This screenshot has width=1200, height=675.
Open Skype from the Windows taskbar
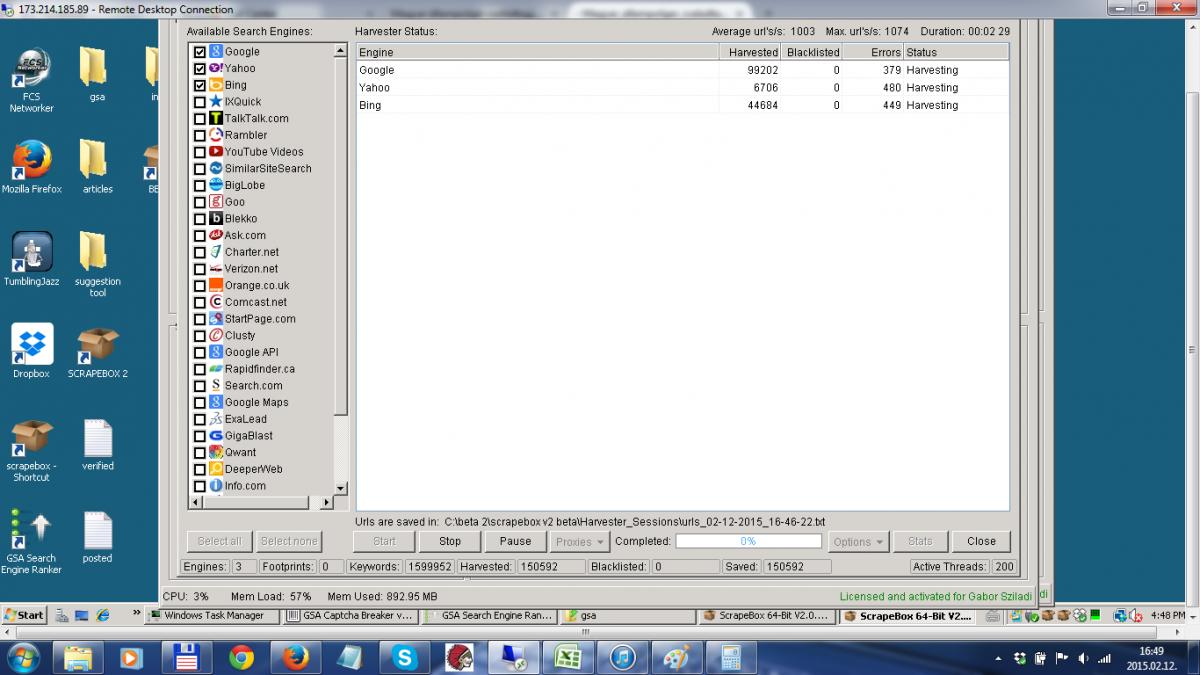pyautogui.click(x=405, y=657)
